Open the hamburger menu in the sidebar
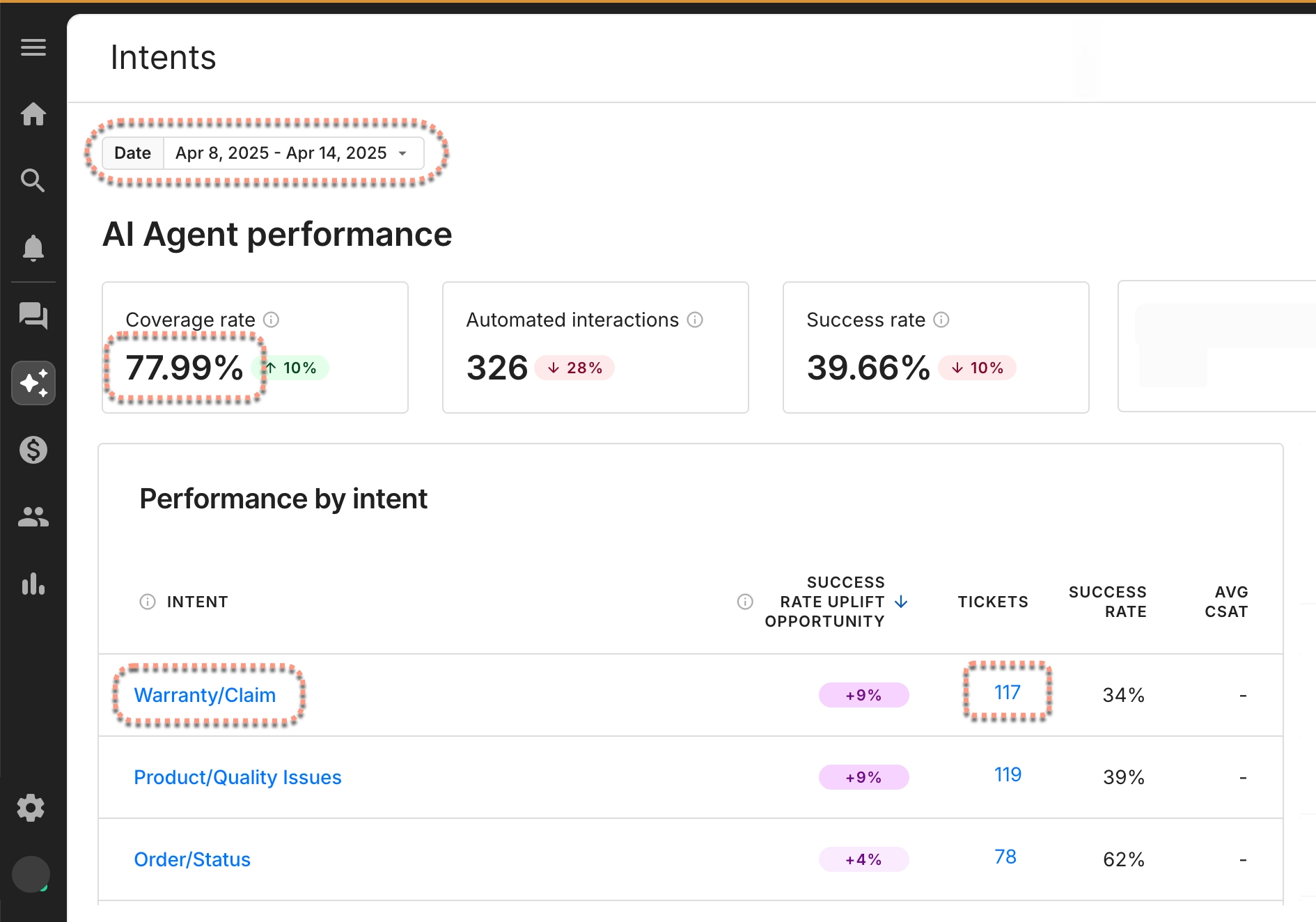Screen dimensions: 1316x922 (33, 47)
